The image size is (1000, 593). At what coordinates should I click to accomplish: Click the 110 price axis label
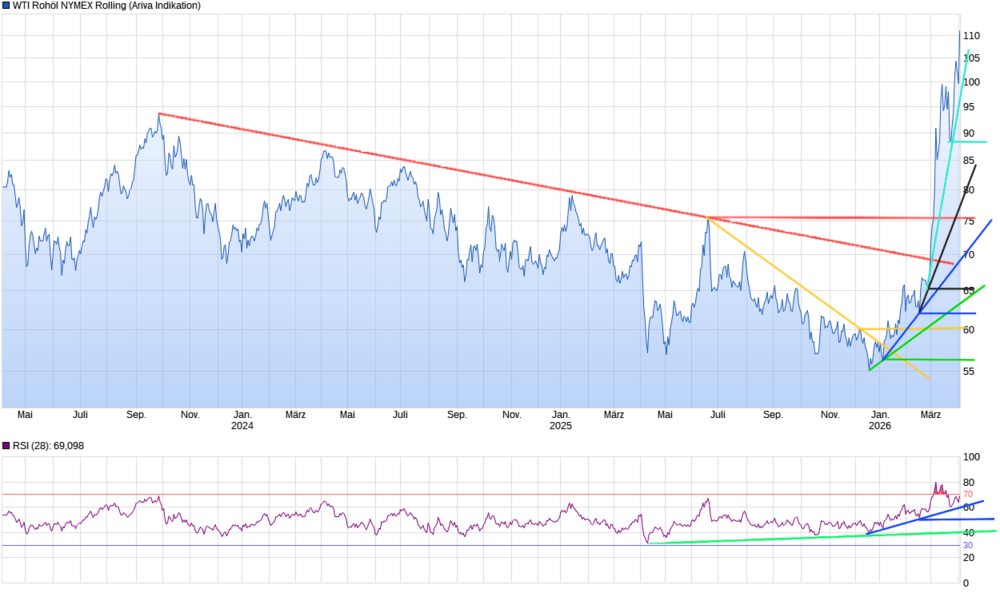coord(971,36)
